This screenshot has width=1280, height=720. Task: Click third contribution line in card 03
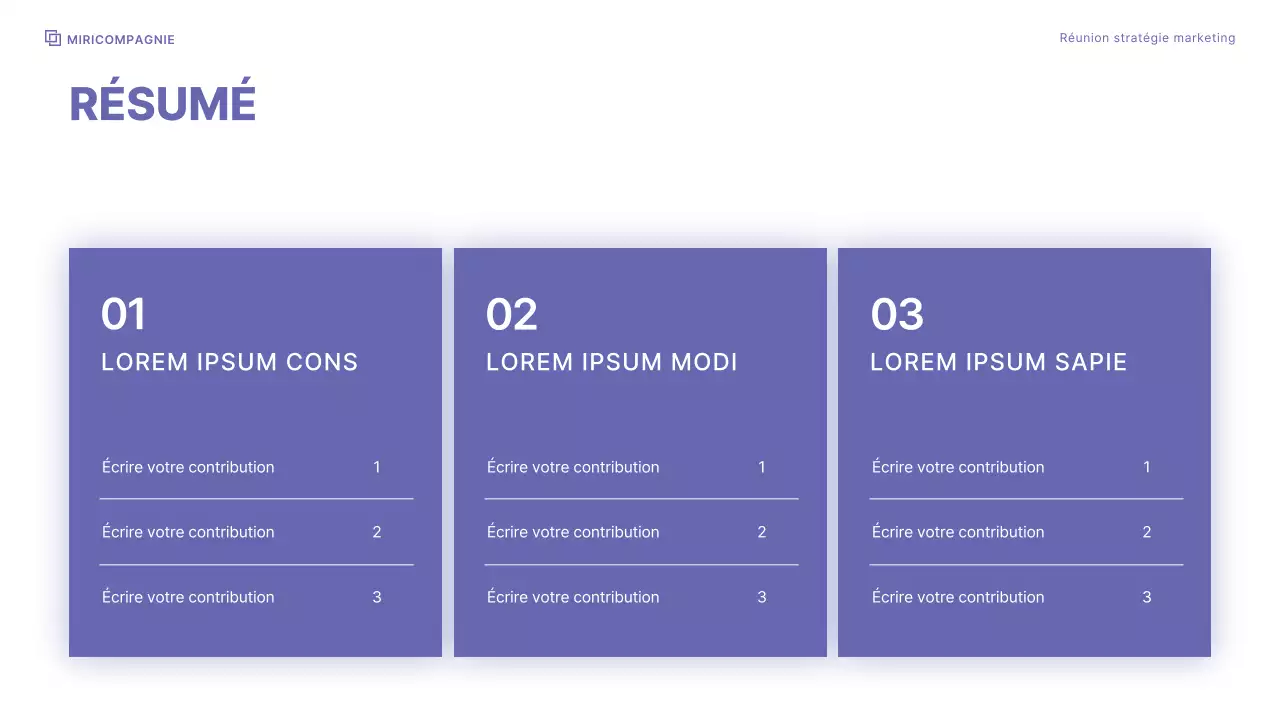[958, 597]
